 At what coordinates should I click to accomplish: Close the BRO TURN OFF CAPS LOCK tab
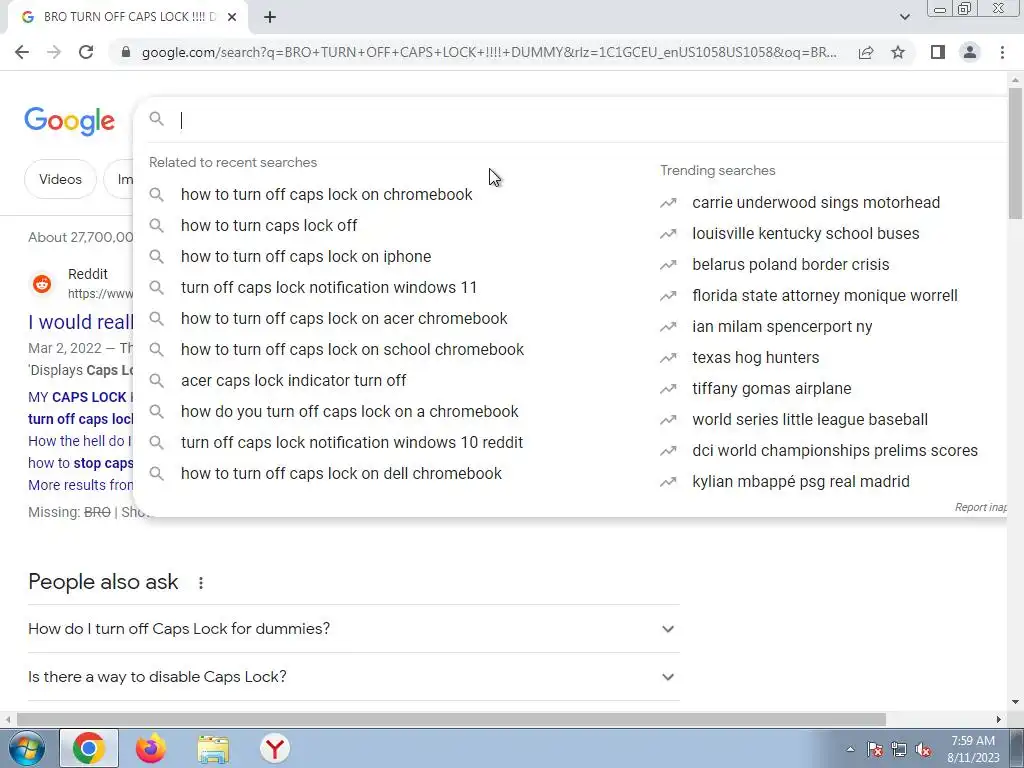232,17
